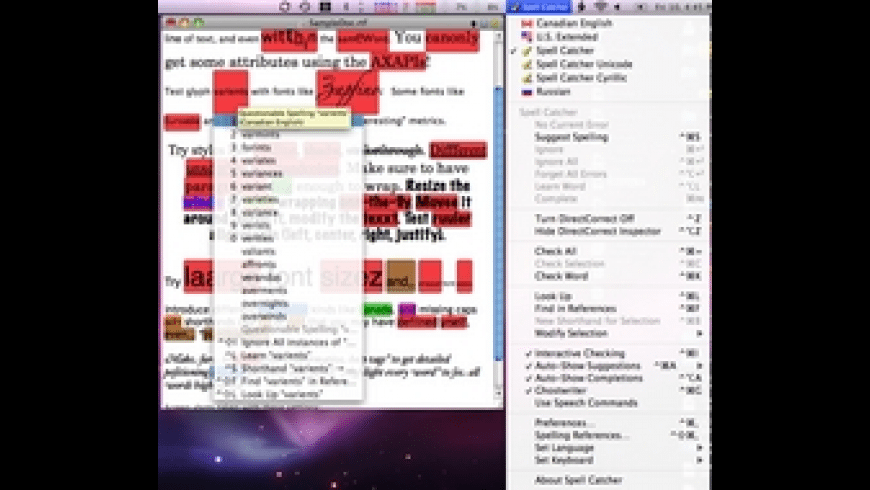
Task: Click Spell Catcher menu bar title
Action: point(539,7)
